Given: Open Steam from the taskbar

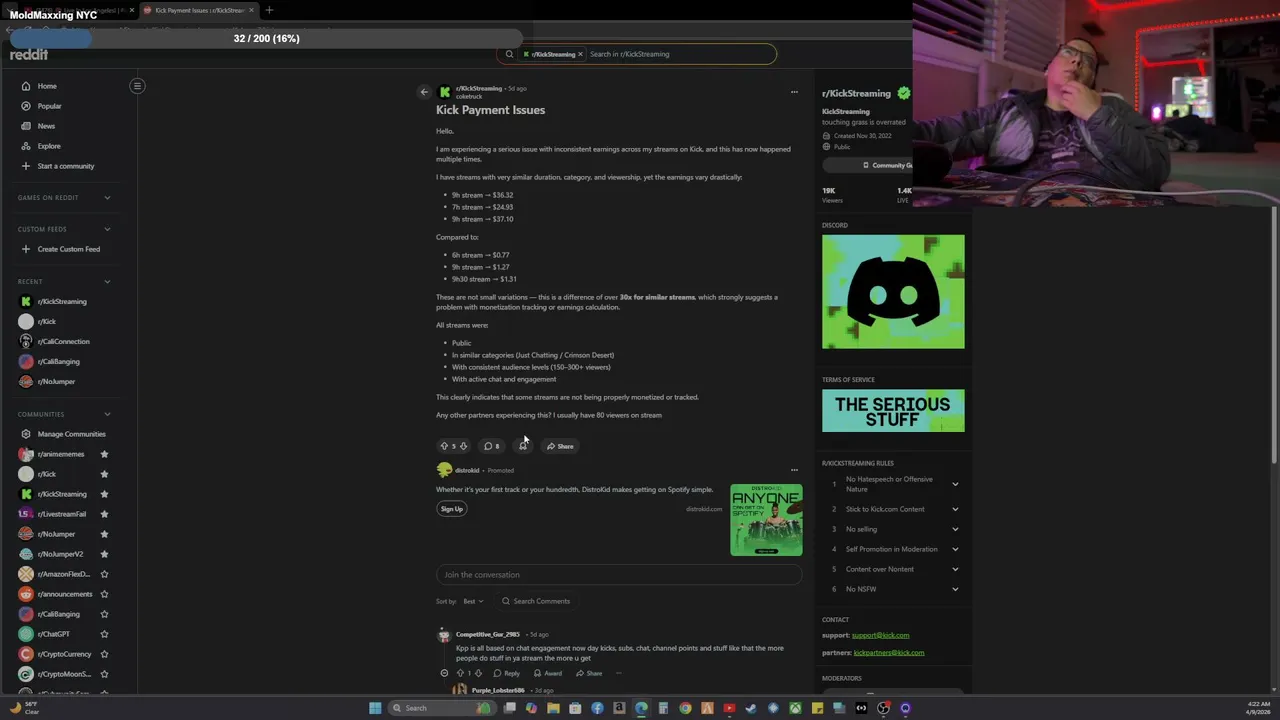Looking at the screenshot, I should tap(751, 708).
